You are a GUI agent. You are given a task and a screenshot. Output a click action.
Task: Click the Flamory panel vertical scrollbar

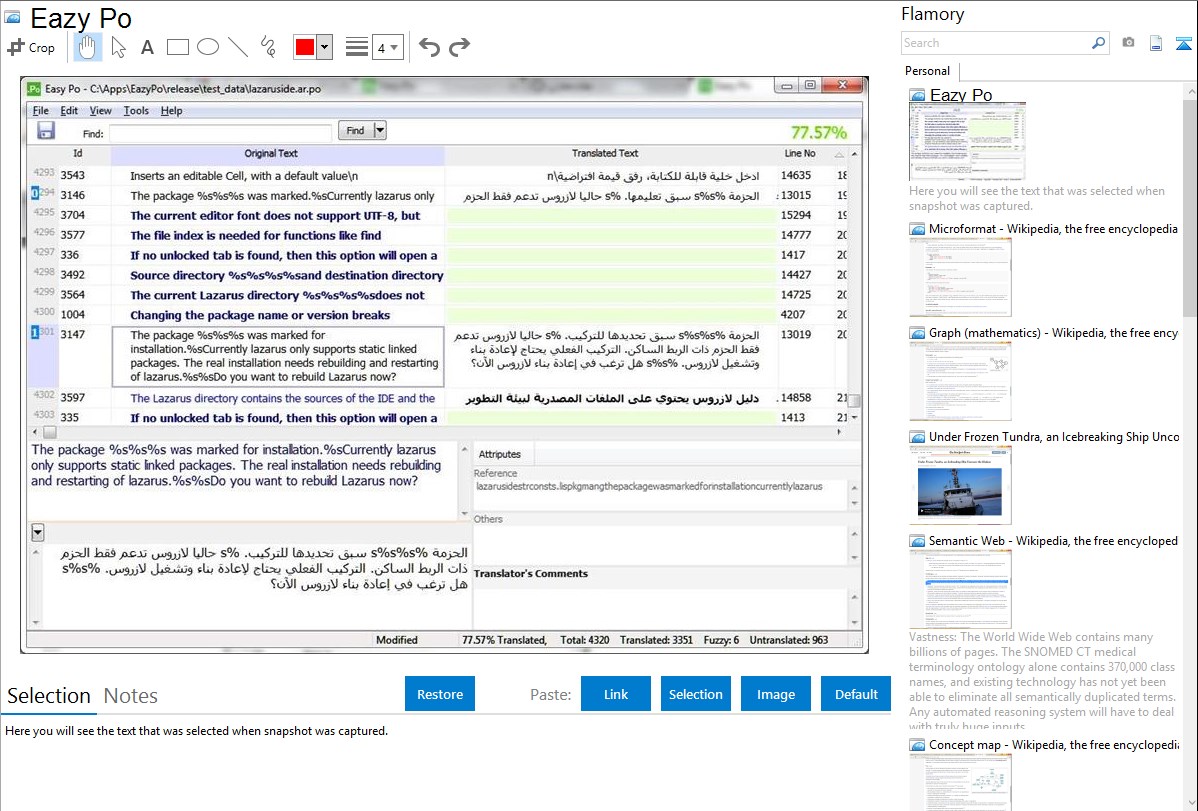[x=1190, y=206]
